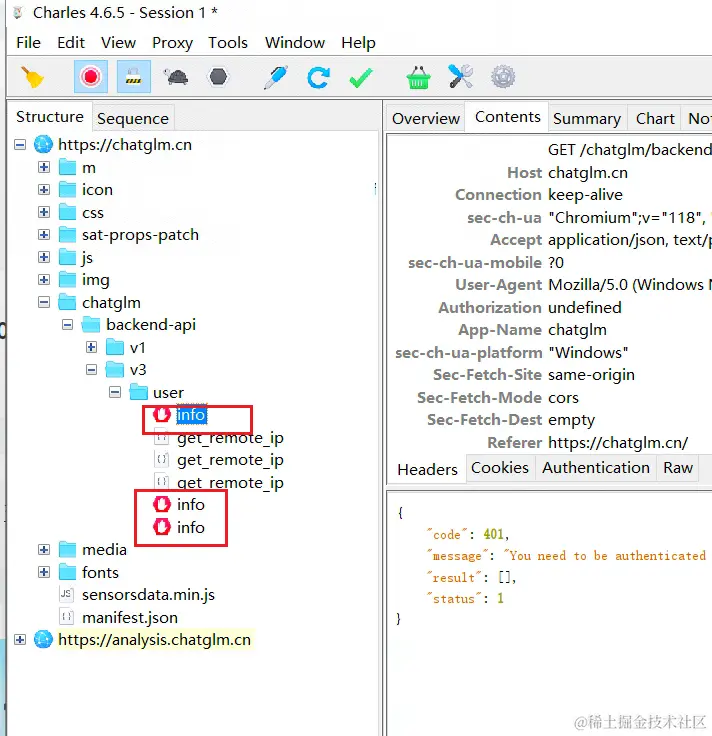This screenshot has width=712, height=736.
Task: Click the backend-api folder icon
Action: (91, 325)
